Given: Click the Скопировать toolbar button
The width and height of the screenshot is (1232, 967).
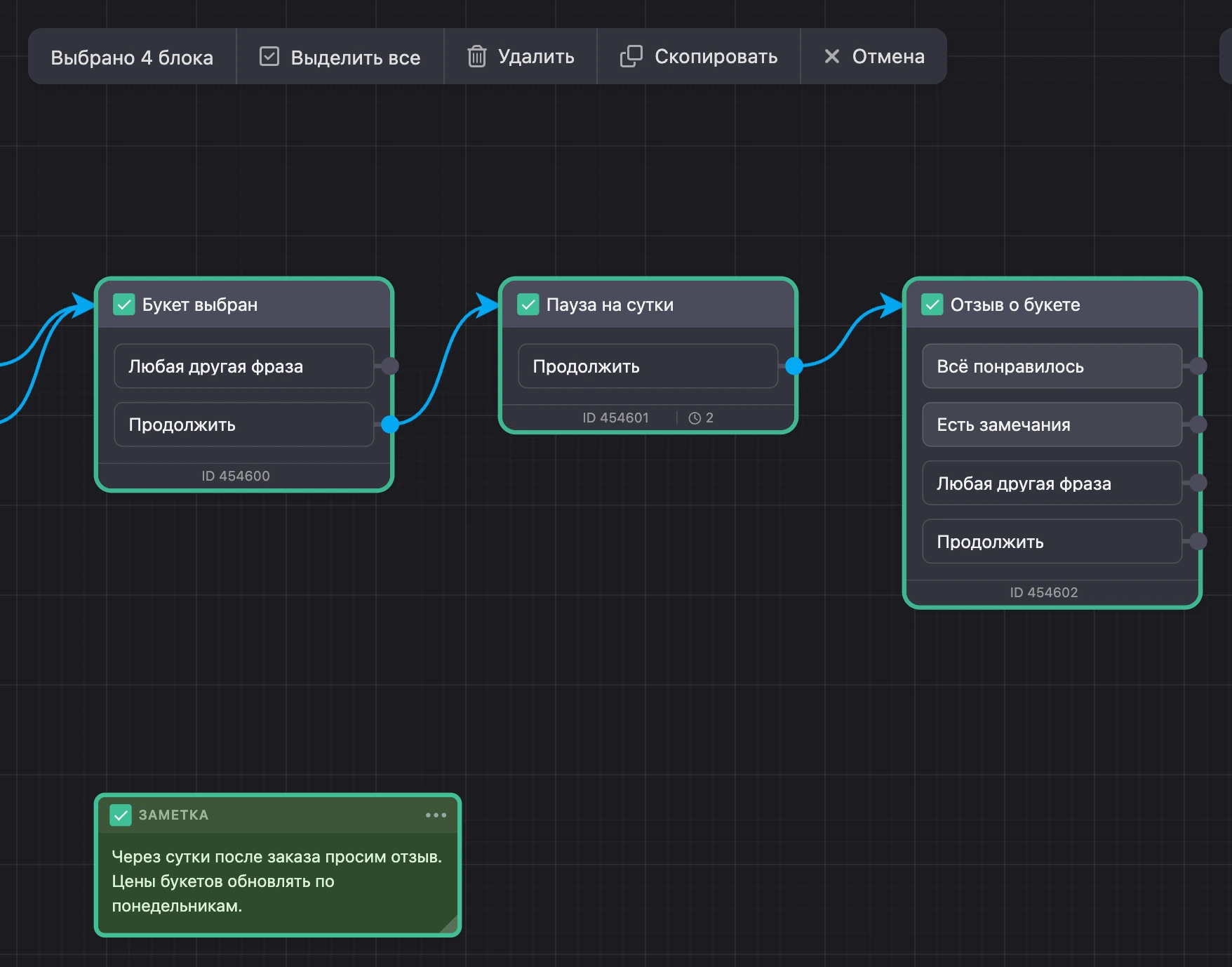Looking at the screenshot, I should pyautogui.click(x=699, y=56).
